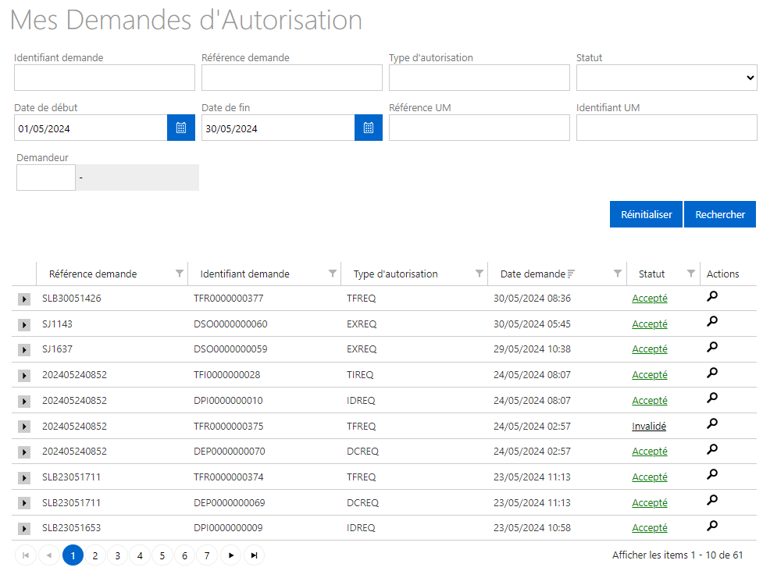Focus the Référence demande search field
The width and height of the screenshot is (768, 572).
pyautogui.click(x=292, y=78)
